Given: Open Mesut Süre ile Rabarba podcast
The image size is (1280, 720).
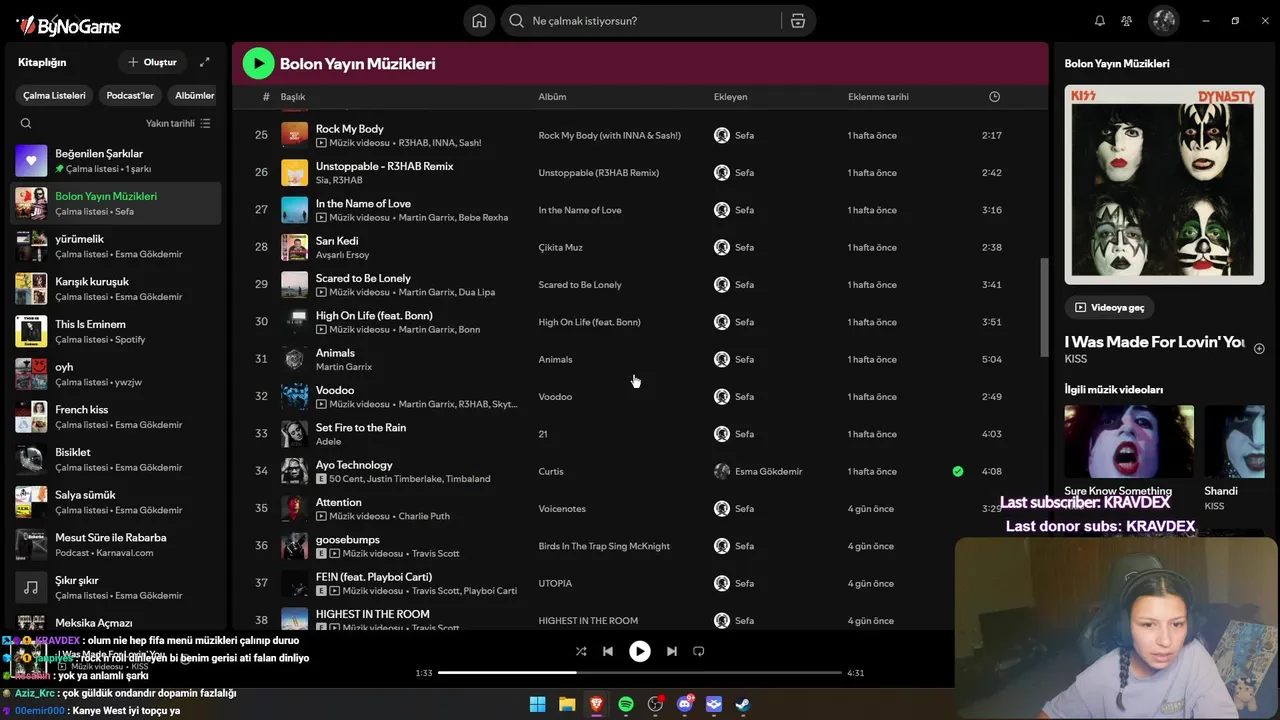Looking at the screenshot, I should [x=116, y=545].
